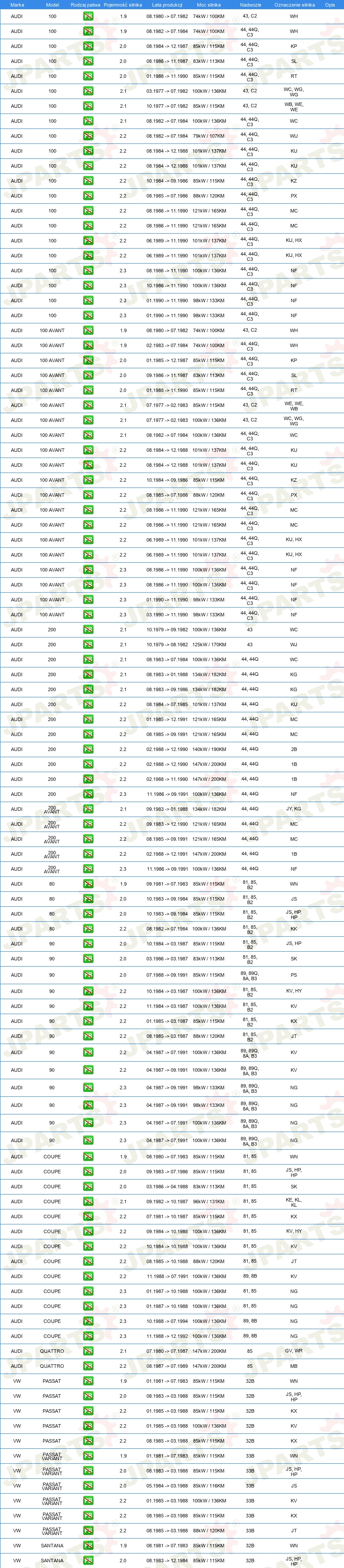Click fuel icon in Audi 100 SL row from 08.1986
Viewport: 344px width, 1568px height.
coord(88,62)
